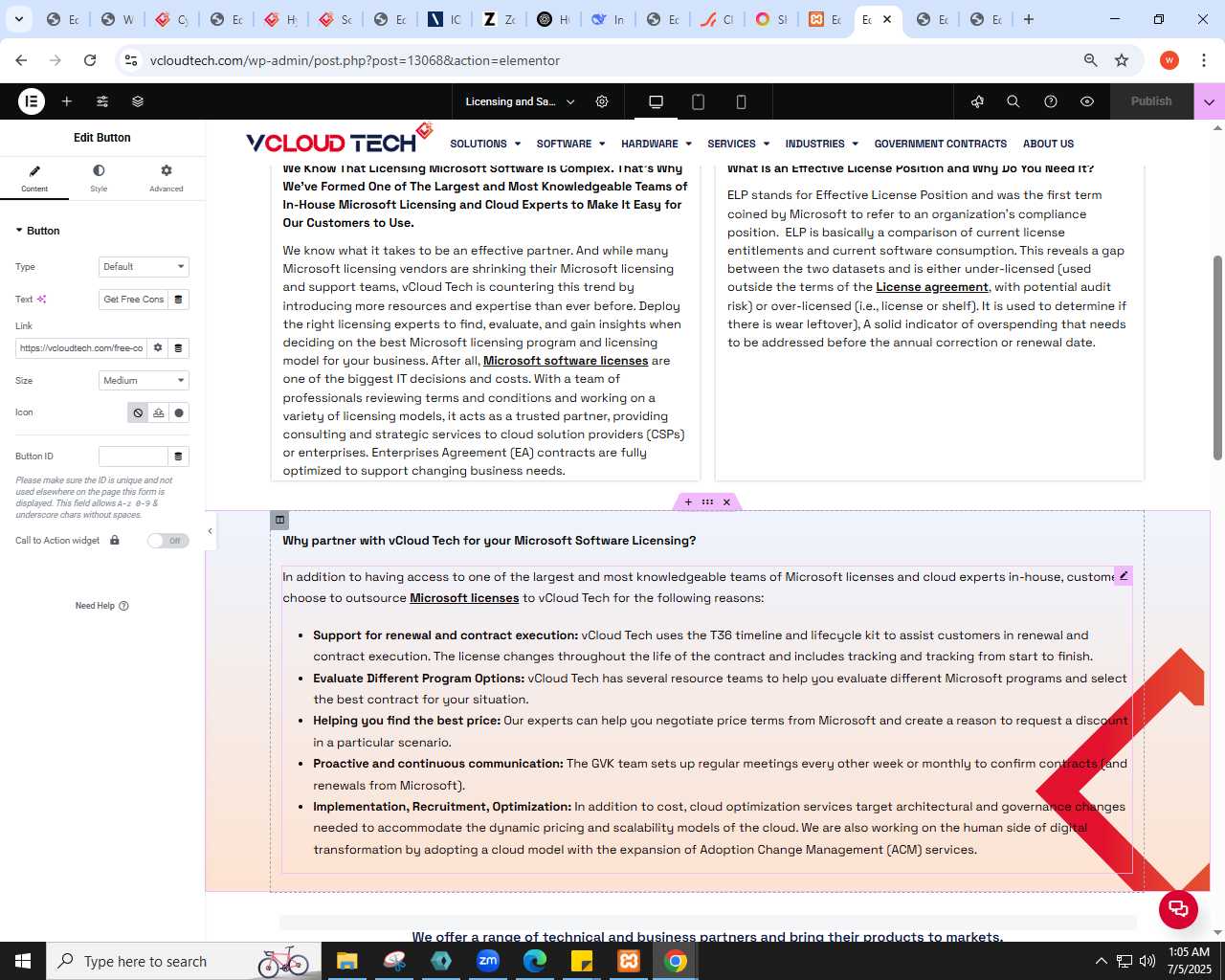The image size is (1225, 980).
Task: Open What's New megaphone icon
Action: [977, 101]
